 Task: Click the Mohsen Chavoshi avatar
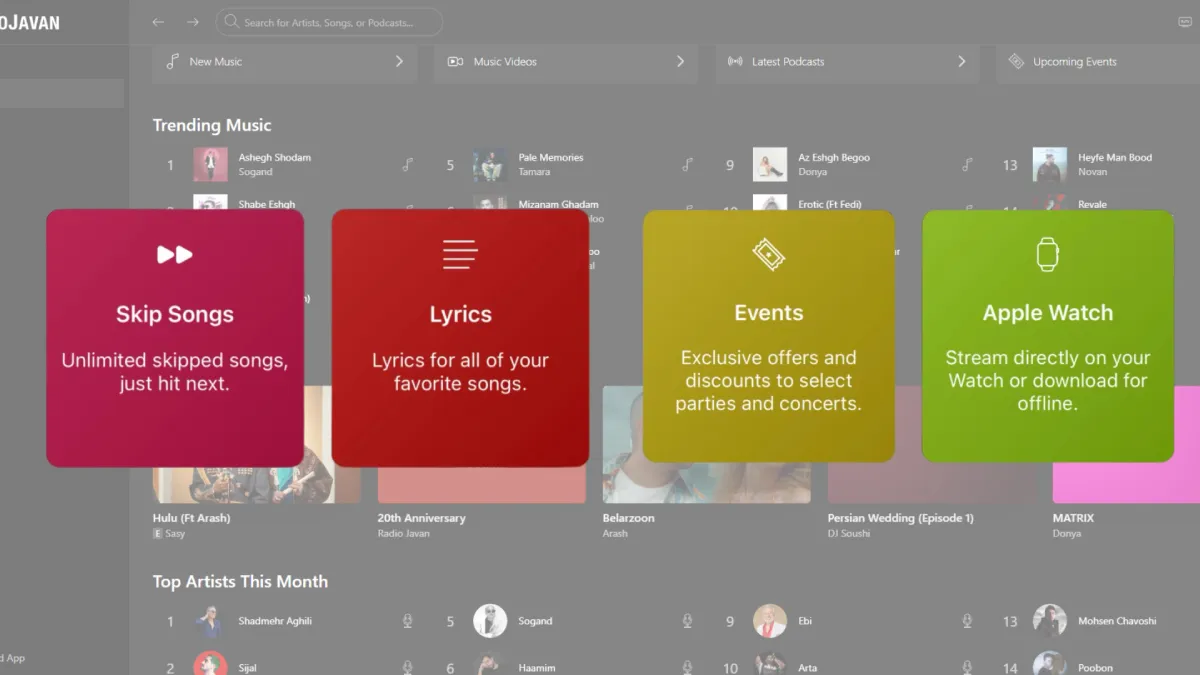pyautogui.click(x=1050, y=621)
